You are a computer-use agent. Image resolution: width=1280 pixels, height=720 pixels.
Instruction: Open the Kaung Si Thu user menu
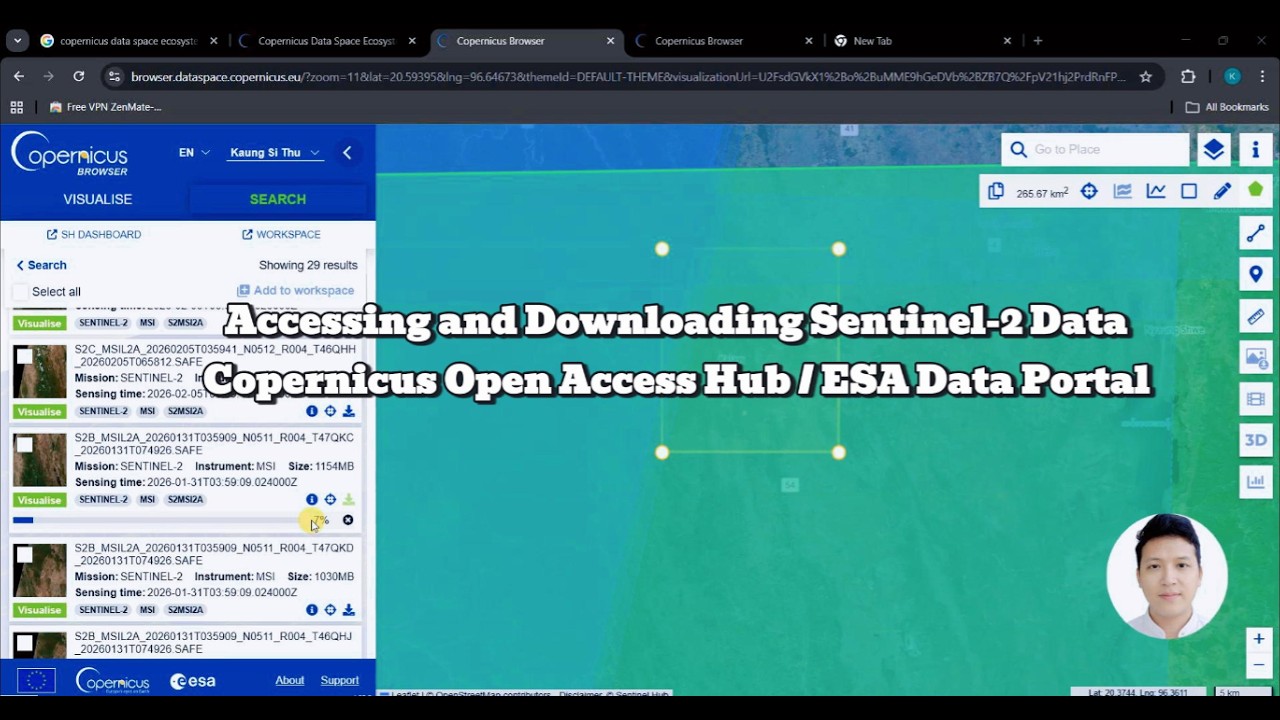274,153
